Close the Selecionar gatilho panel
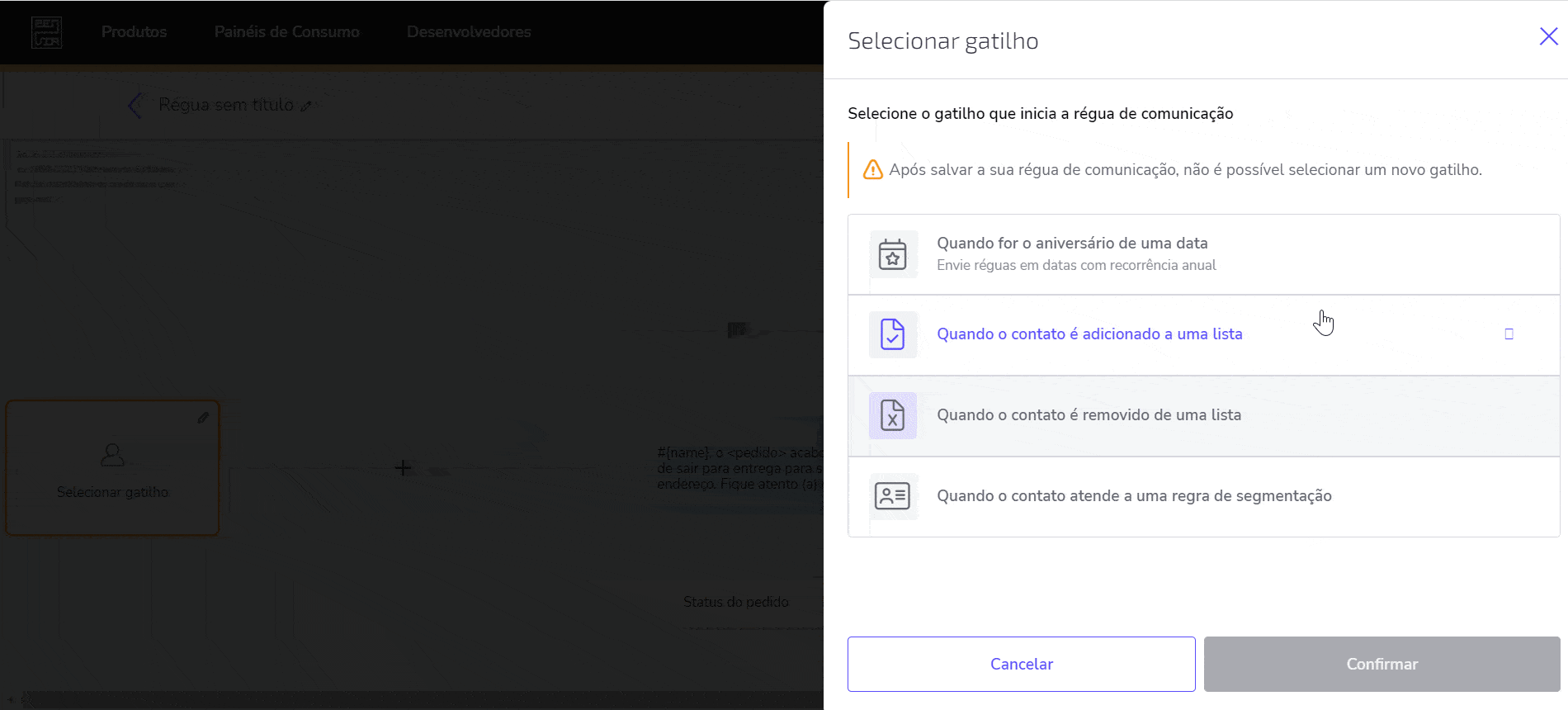Image resolution: width=1568 pixels, height=710 pixels. point(1548,36)
